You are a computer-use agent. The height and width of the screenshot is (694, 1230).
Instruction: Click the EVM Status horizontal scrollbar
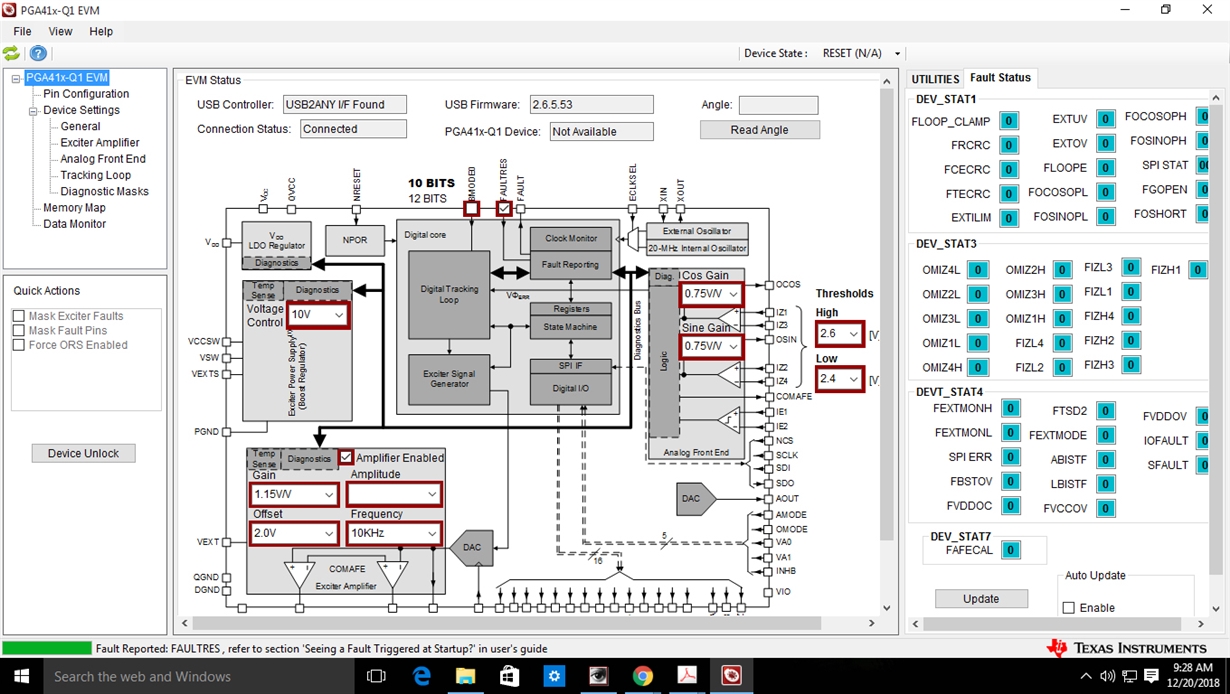point(527,623)
